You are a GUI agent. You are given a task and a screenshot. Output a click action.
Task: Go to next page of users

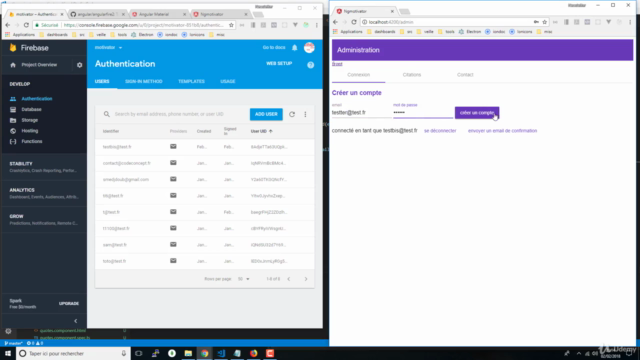pos(306,279)
